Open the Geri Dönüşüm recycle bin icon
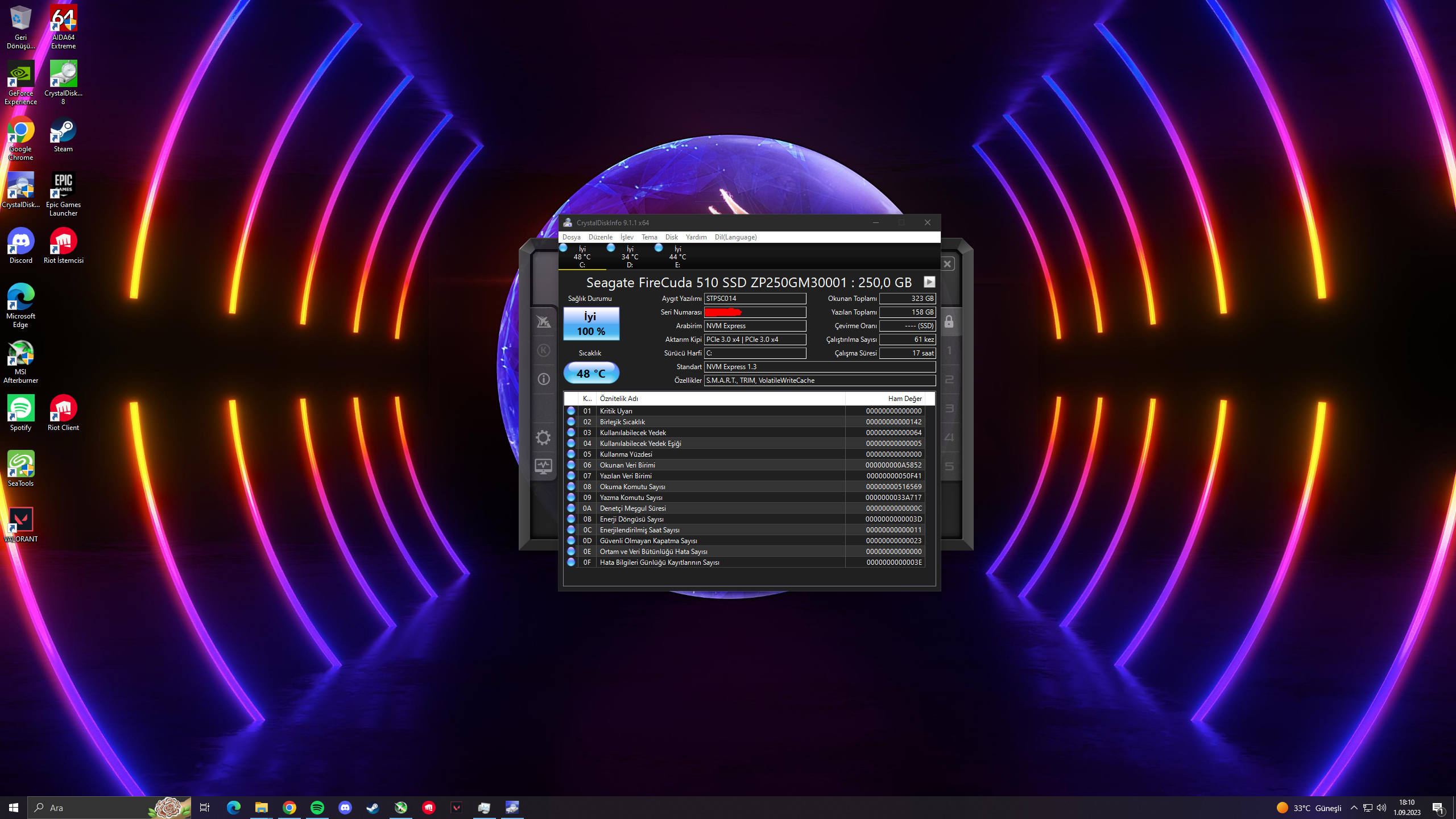Screen dimensions: 1456x819 coord(20,27)
